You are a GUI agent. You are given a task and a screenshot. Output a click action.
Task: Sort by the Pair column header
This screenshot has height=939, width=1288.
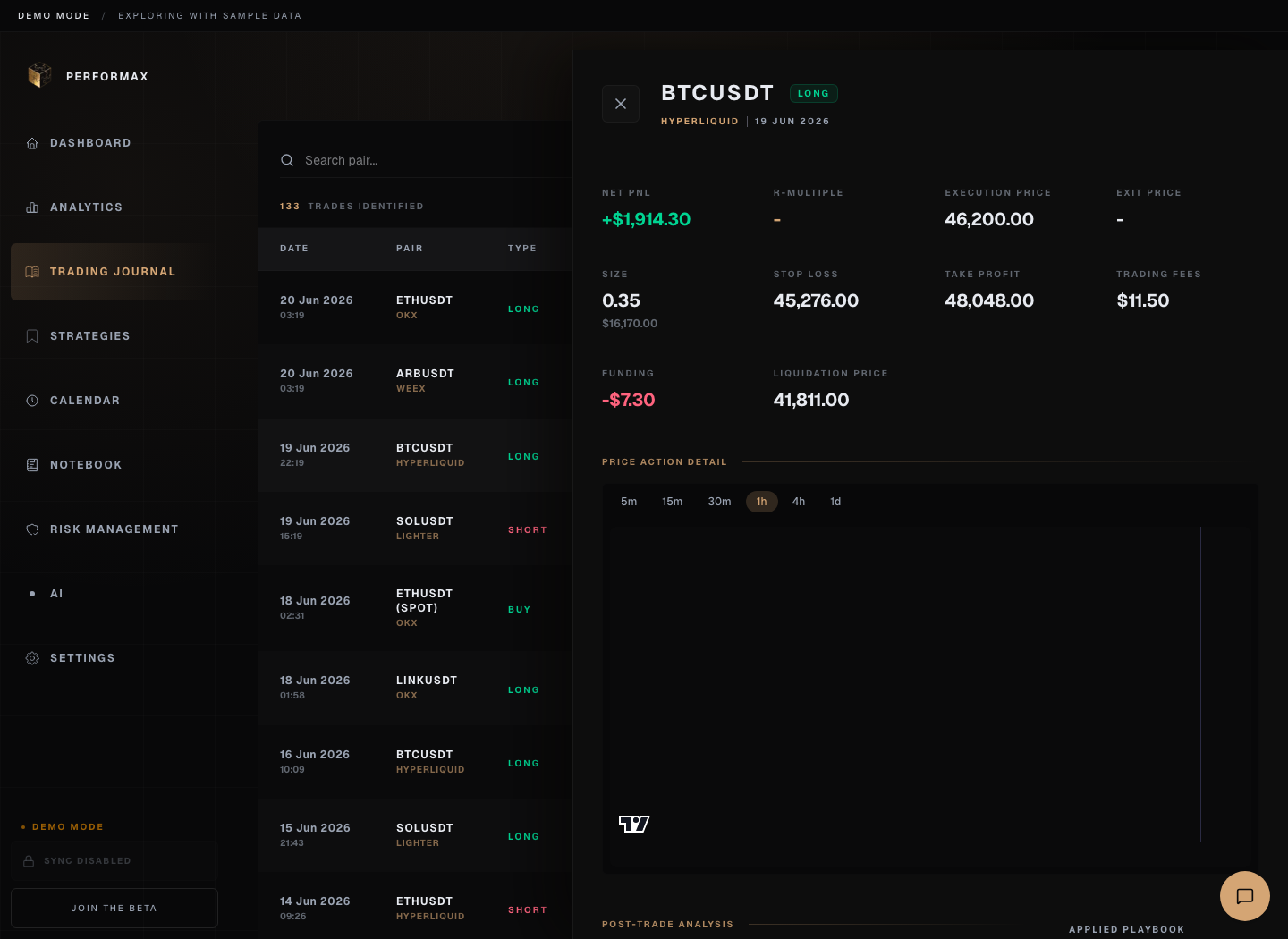tap(410, 249)
